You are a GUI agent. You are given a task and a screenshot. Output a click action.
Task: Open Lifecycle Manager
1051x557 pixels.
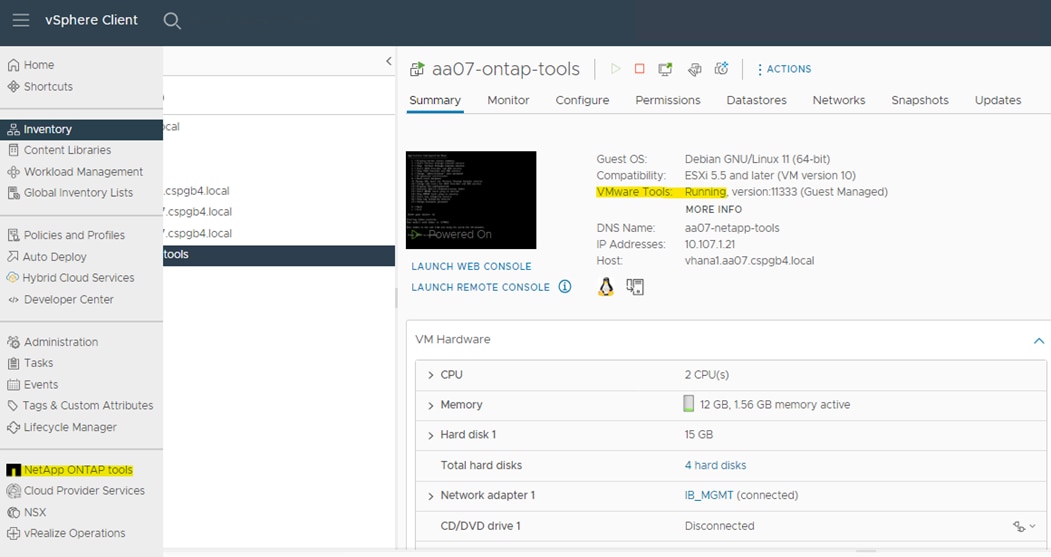(x=70, y=427)
